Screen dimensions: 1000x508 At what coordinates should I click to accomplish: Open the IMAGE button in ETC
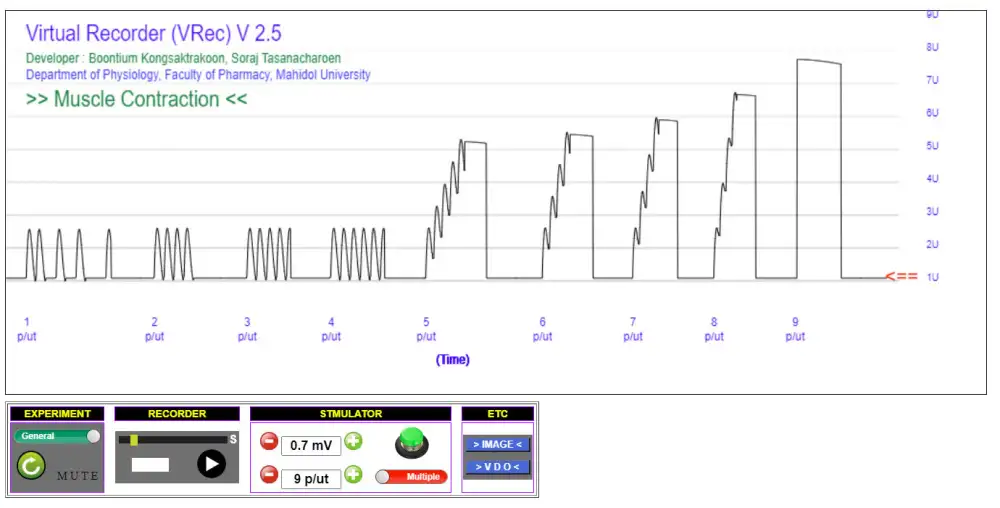tap(496, 444)
